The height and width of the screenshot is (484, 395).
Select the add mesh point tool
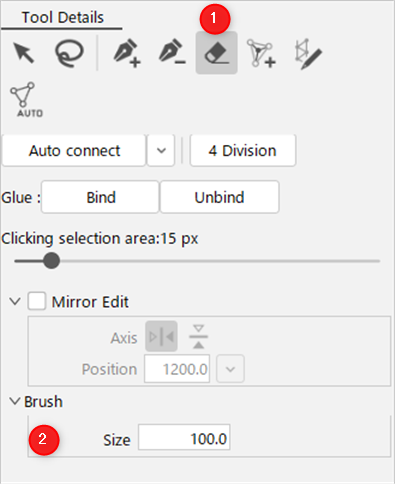(261, 53)
